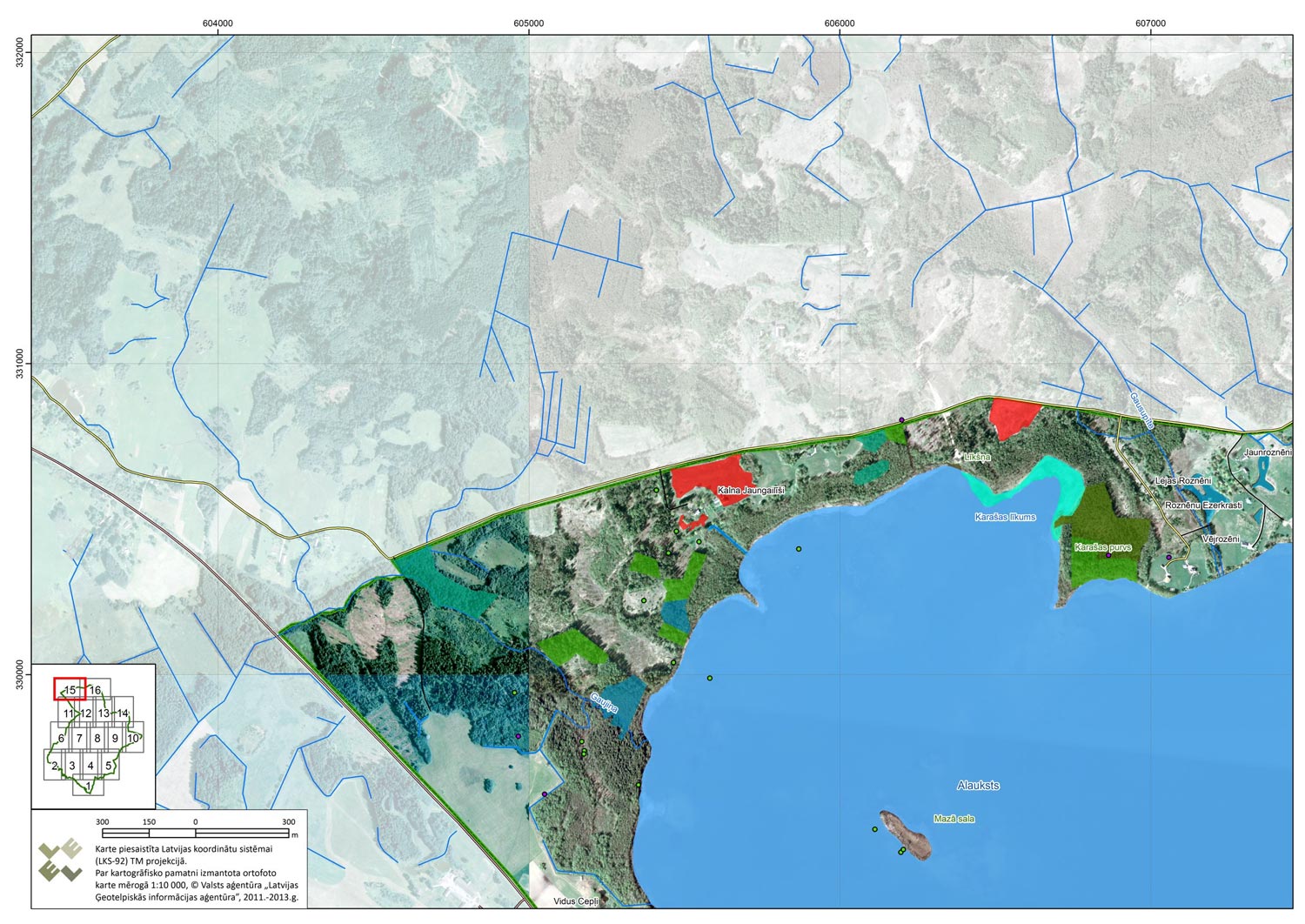The image size is (1305, 924).
Task: Click the Alauksts lake label
Action: [x=978, y=785]
